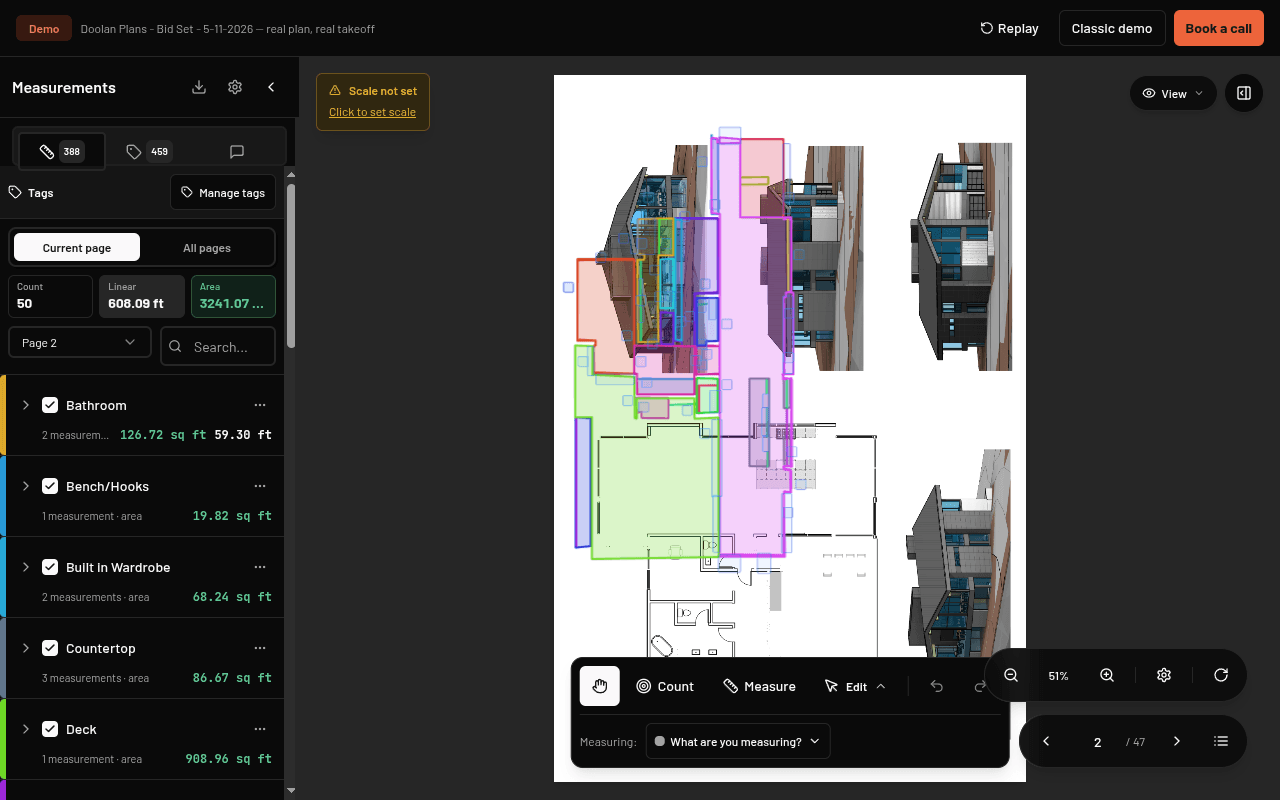Open the What are you measuring dropdown
The width and height of the screenshot is (1280, 800).
pos(738,742)
